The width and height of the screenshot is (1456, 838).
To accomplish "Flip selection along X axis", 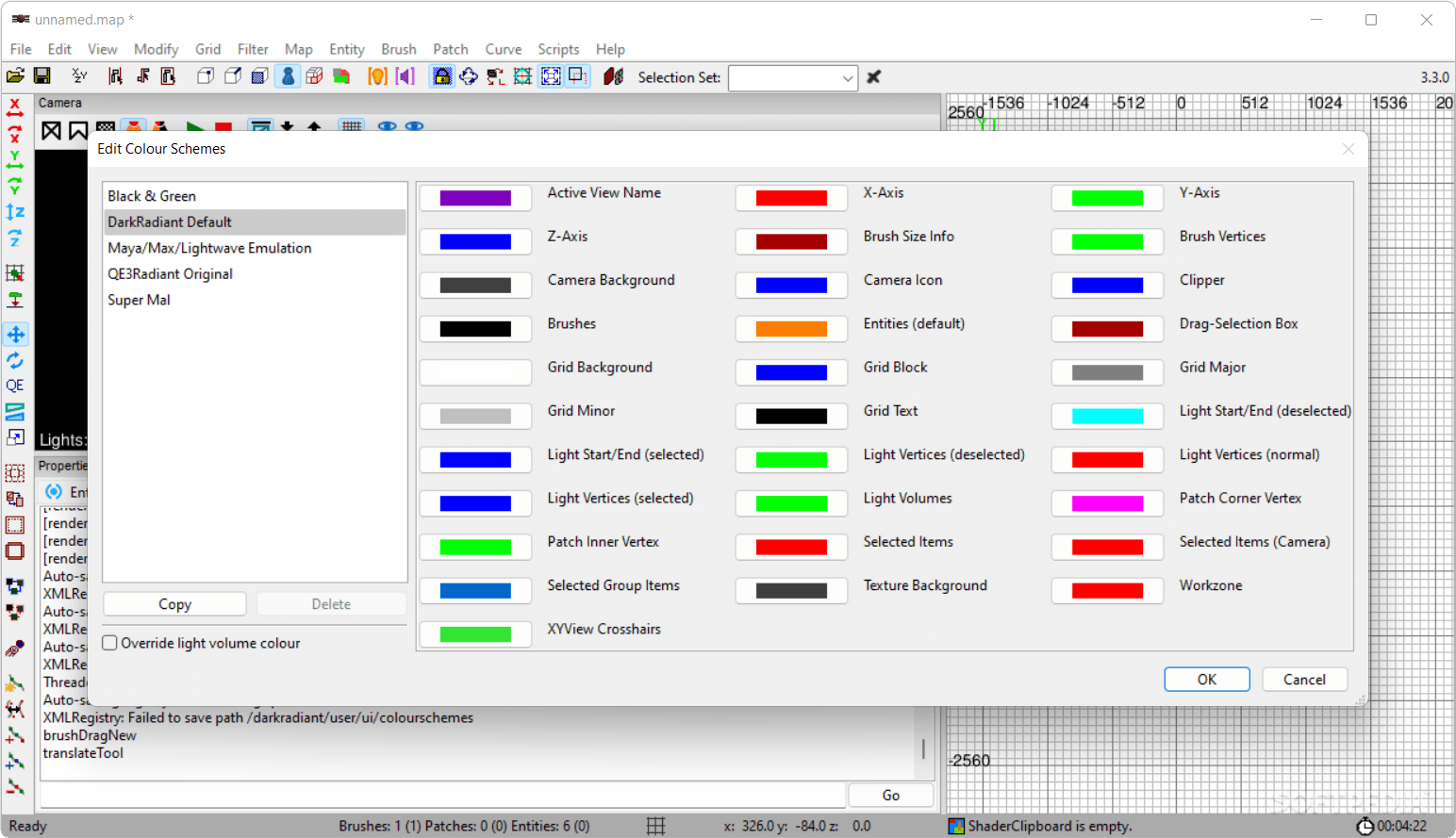I will tap(15, 107).
